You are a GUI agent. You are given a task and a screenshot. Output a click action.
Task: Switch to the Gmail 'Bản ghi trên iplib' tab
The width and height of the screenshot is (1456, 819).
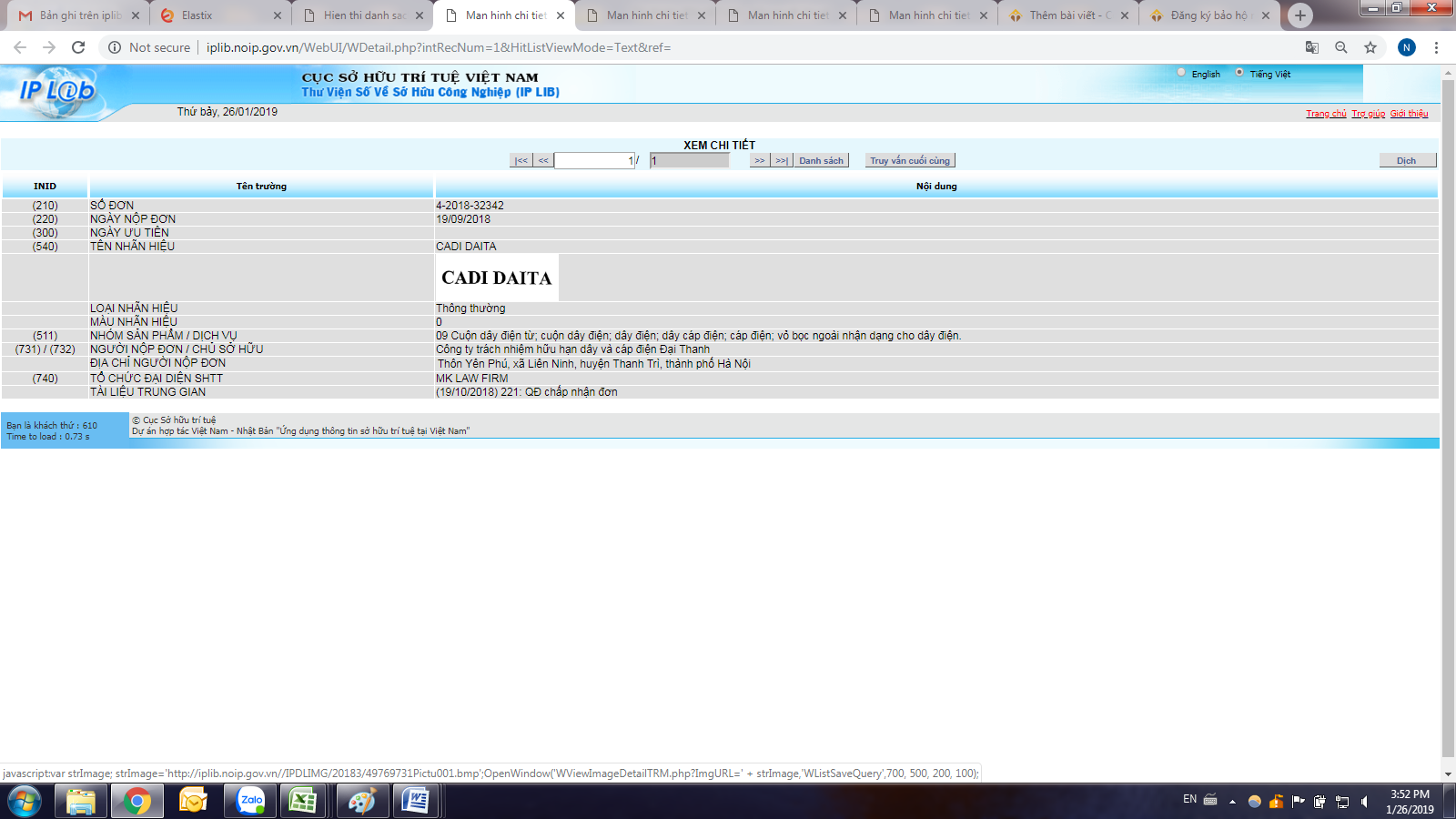click(79, 15)
